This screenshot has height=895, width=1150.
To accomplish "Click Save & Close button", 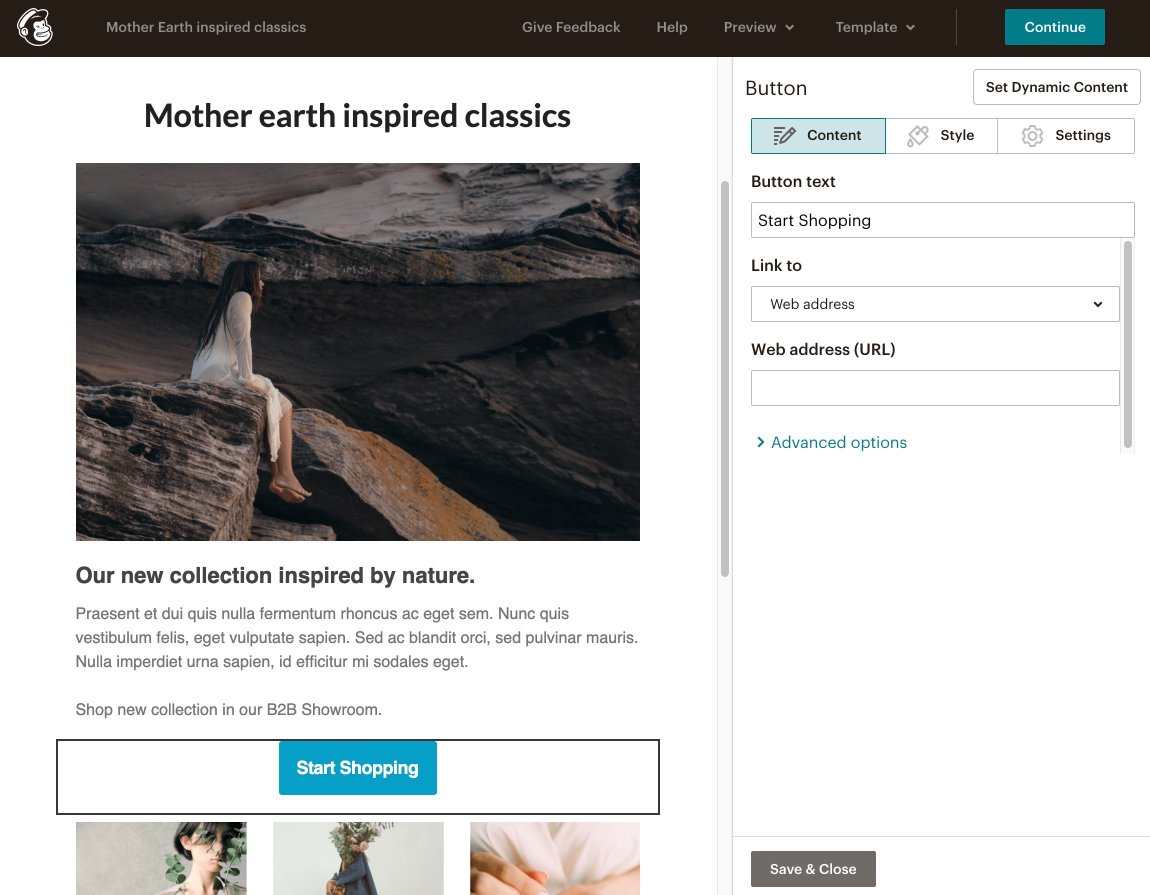I will pos(813,869).
